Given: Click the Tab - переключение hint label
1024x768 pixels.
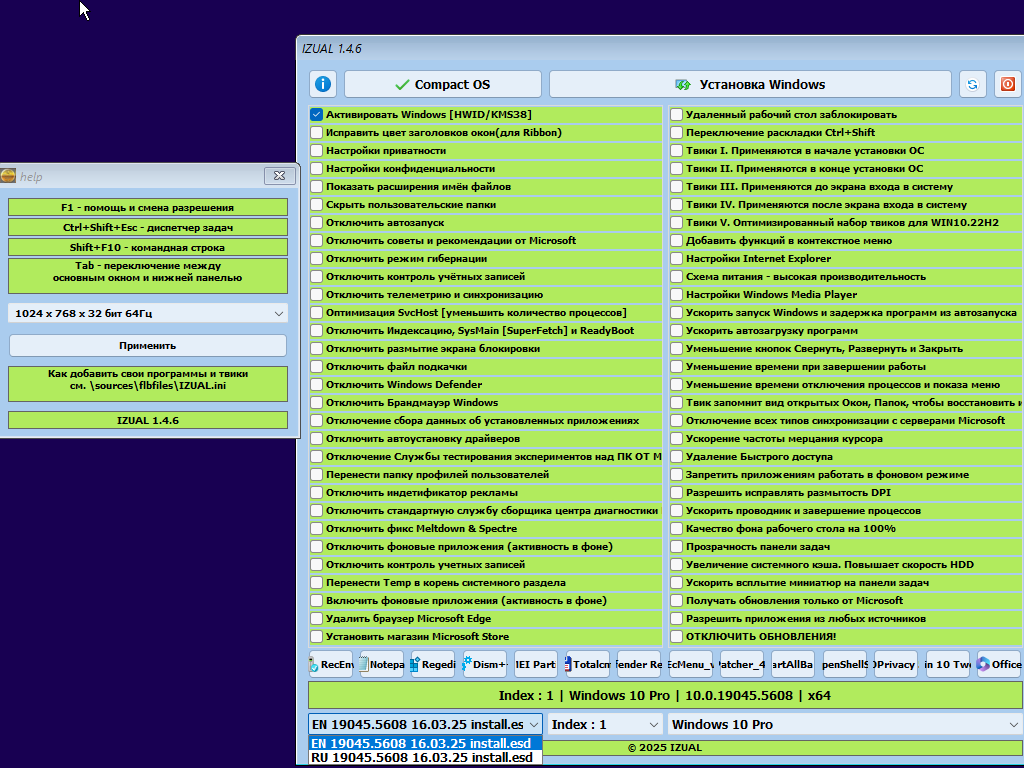Looking at the screenshot, I should pos(148,276).
